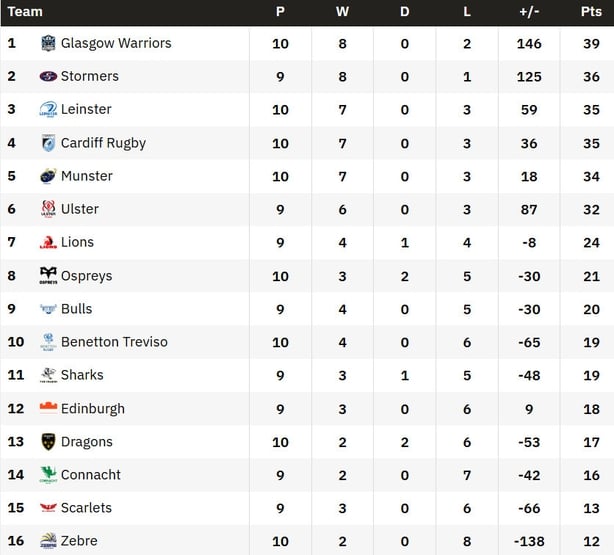The height and width of the screenshot is (555, 614).
Task: Sort by the W wins column header
Action: (342, 12)
